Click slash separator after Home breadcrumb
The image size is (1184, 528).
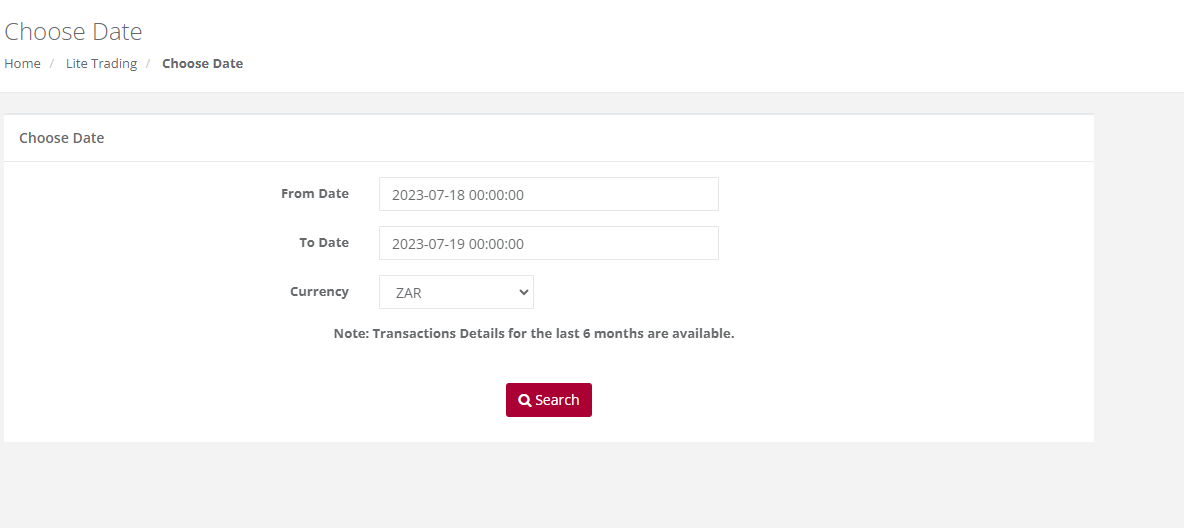click(x=53, y=63)
